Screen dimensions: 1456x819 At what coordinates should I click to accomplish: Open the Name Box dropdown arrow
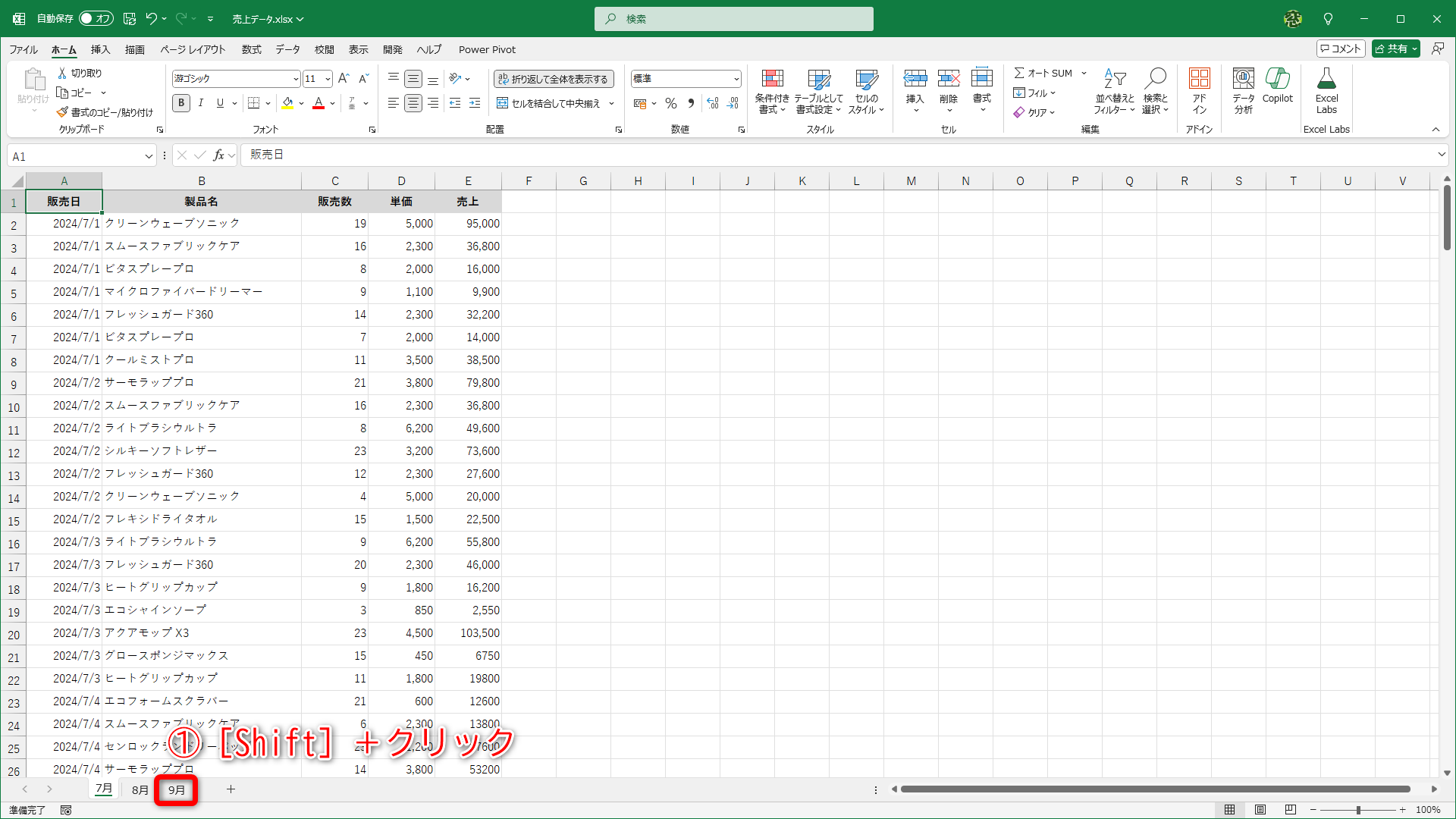pos(149,156)
